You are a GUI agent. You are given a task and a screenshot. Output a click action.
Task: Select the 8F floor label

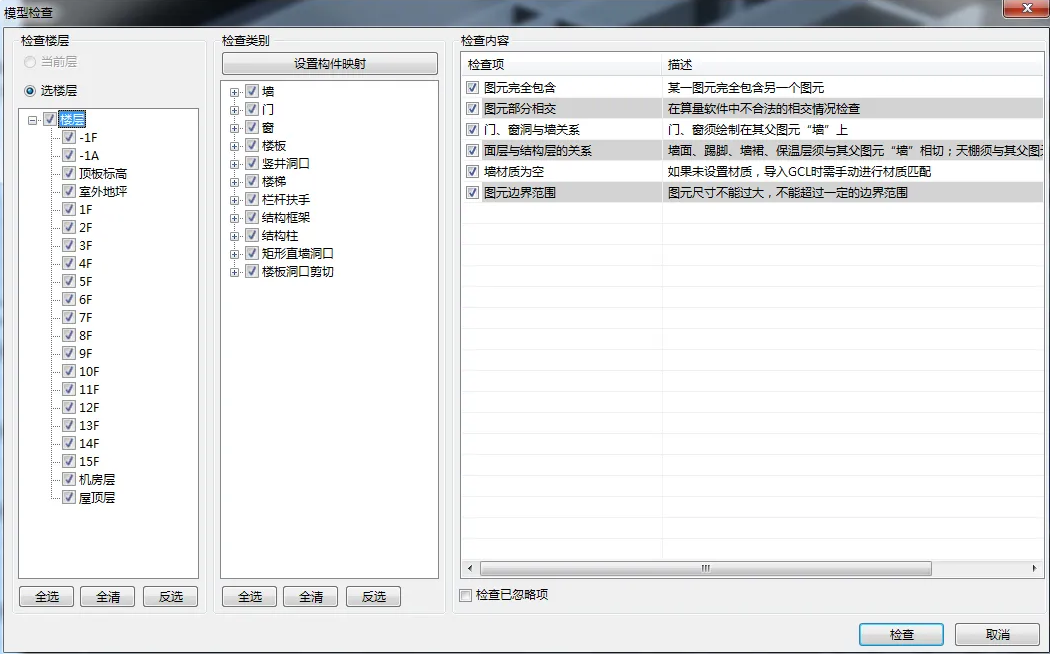(x=86, y=335)
